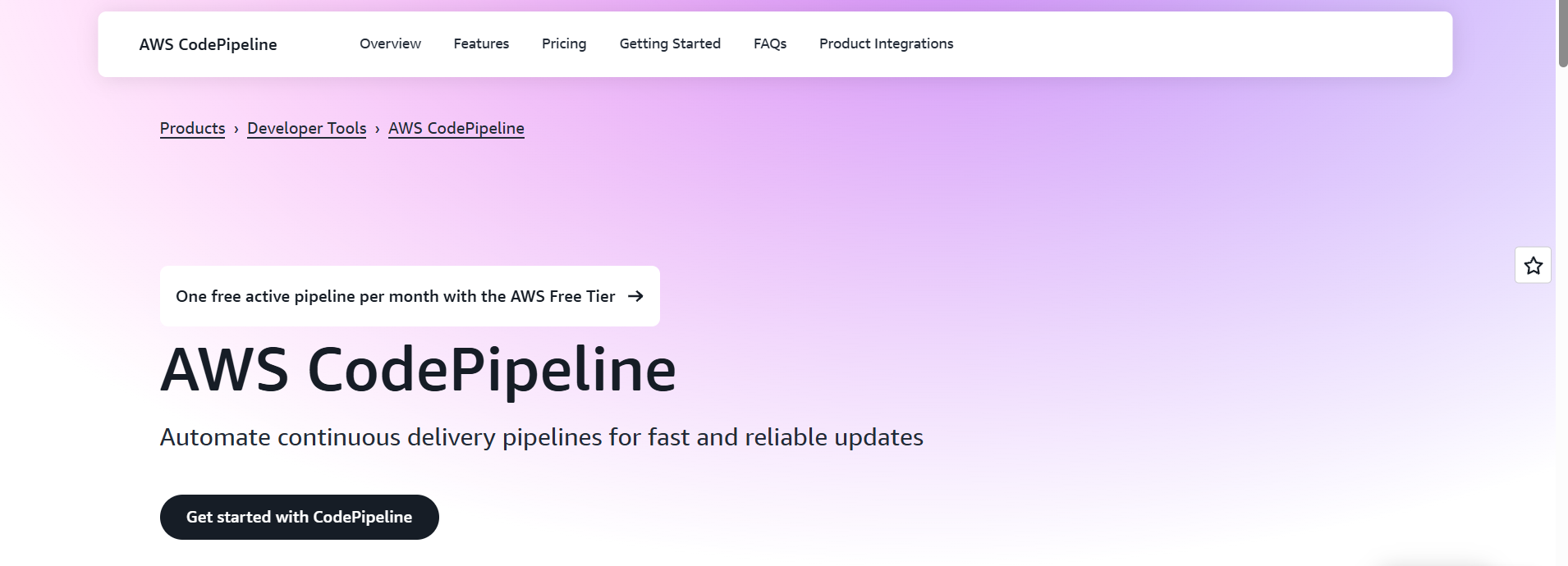This screenshot has height=566, width=1568.
Task: Click the star bookmark icon
Action: [1533, 266]
